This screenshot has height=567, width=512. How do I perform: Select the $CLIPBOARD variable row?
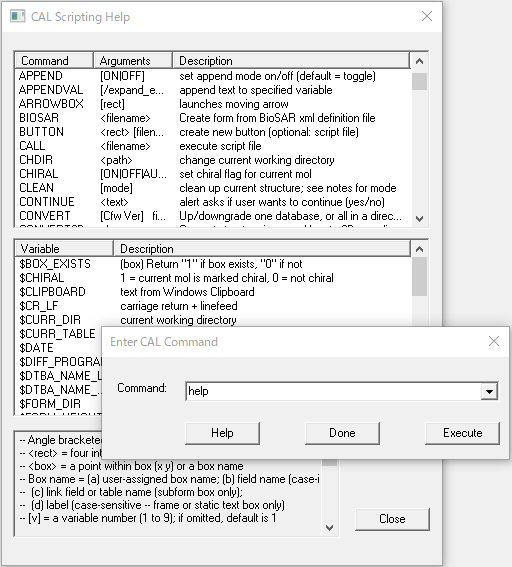coord(213,292)
